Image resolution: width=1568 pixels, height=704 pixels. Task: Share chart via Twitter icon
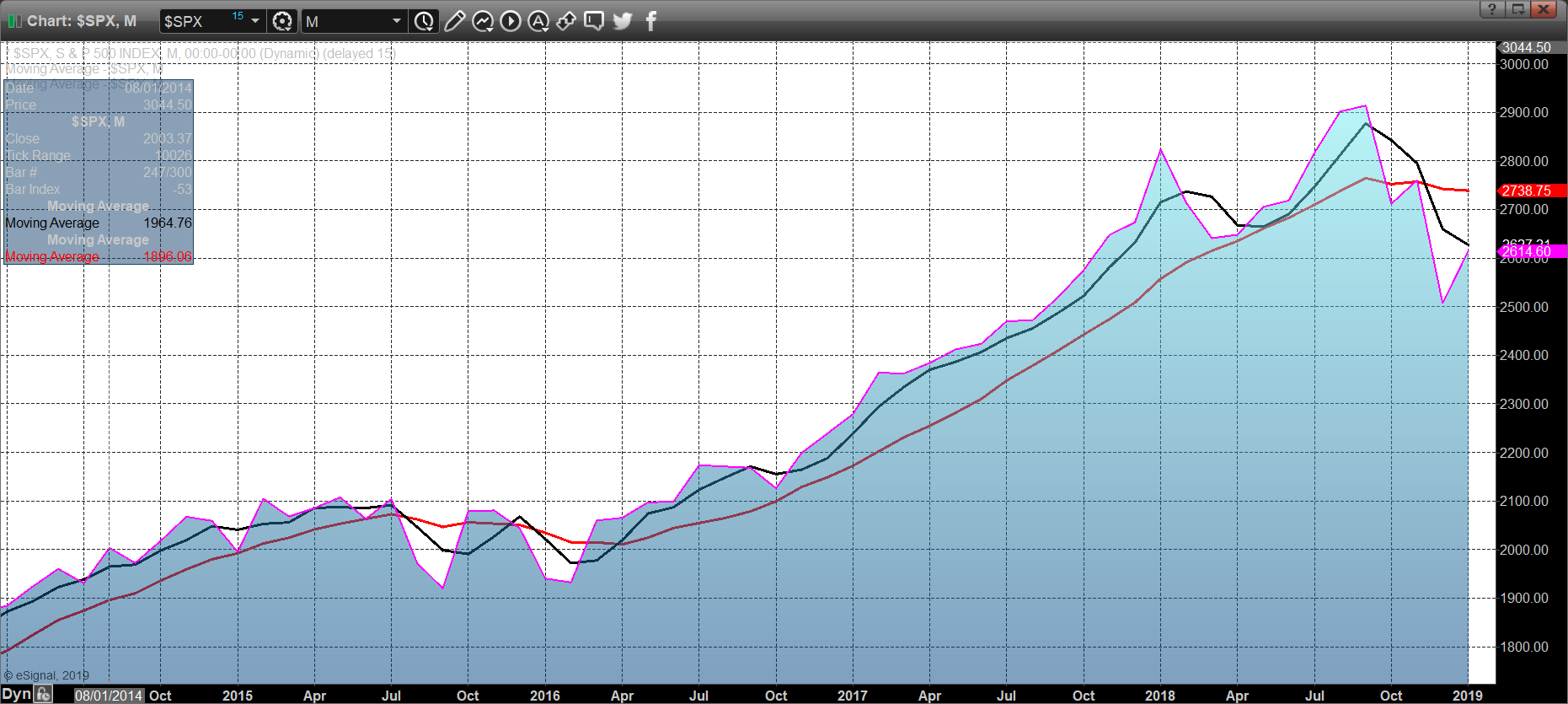[x=623, y=21]
